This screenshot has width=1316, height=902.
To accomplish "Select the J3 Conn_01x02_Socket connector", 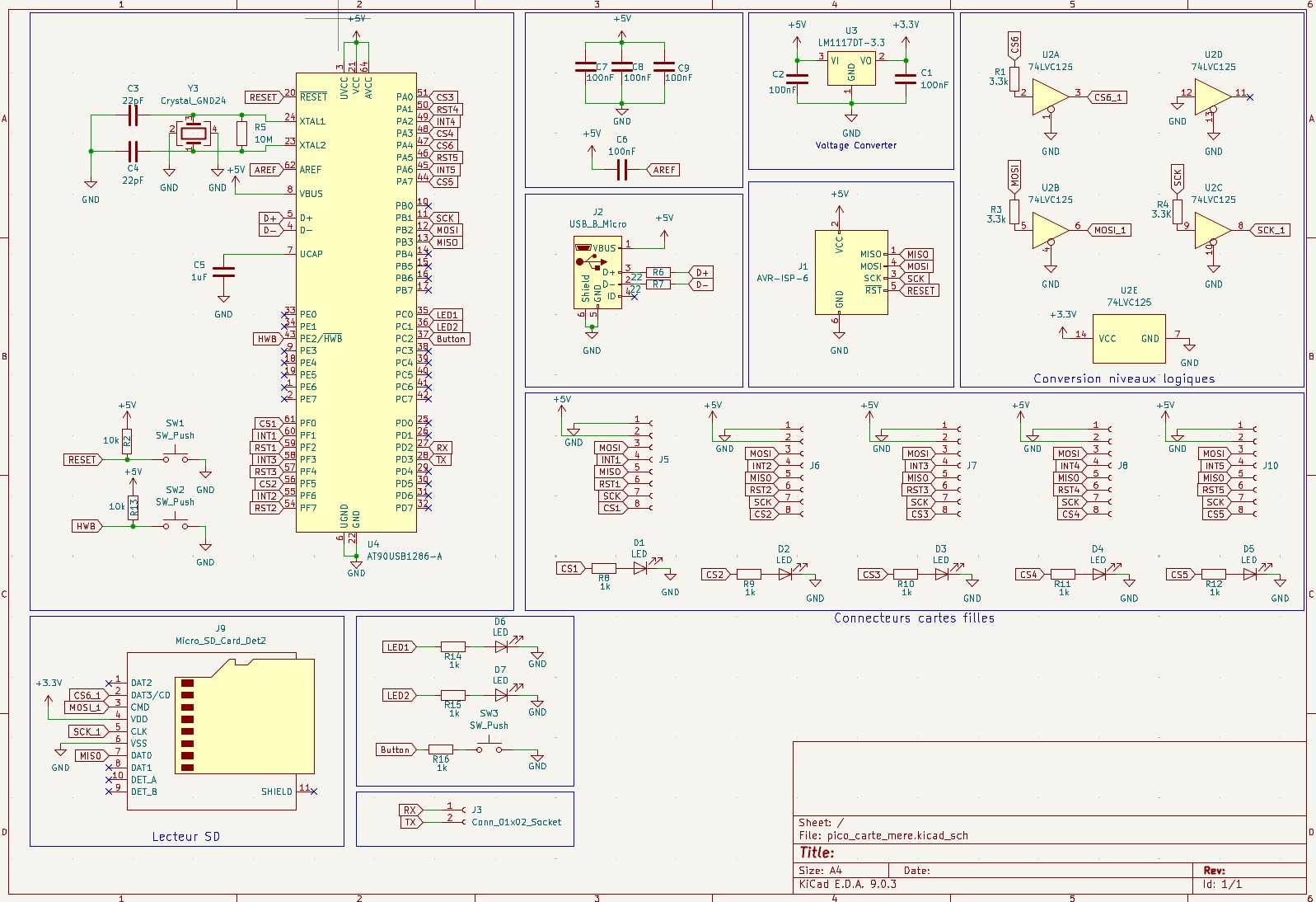I will coord(457,815).
